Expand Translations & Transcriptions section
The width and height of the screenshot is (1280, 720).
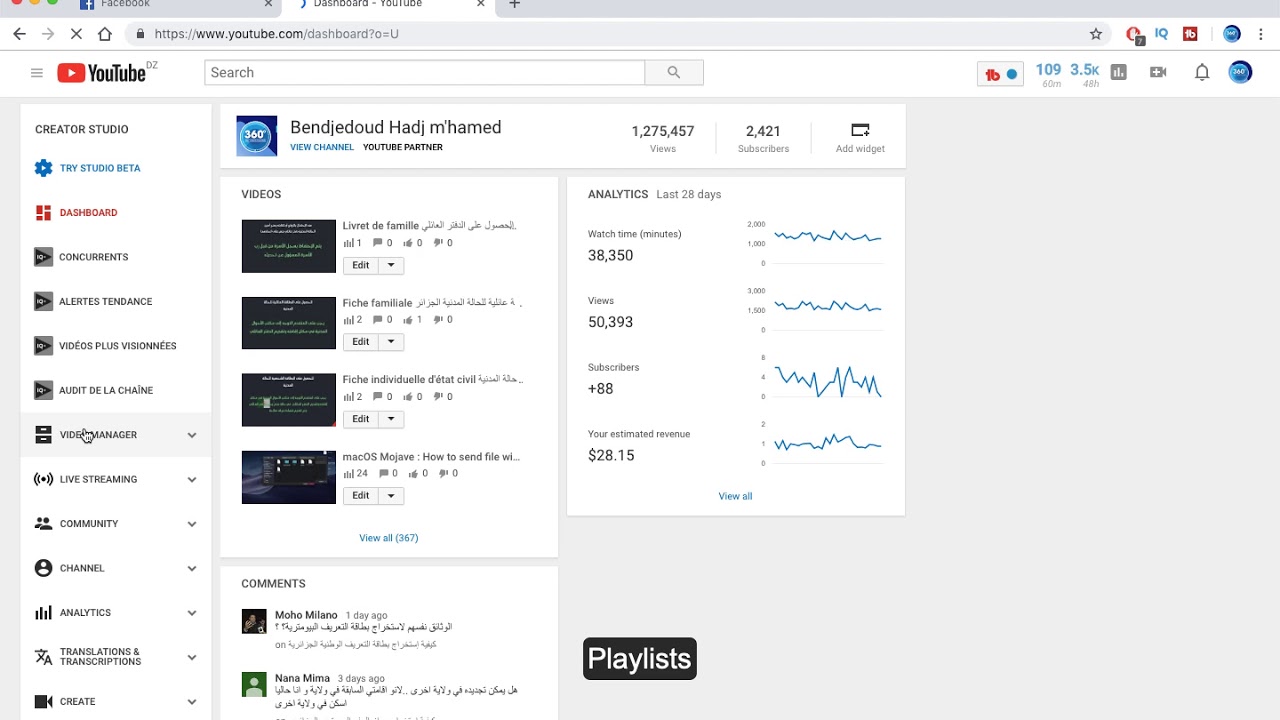coord(191,657)
